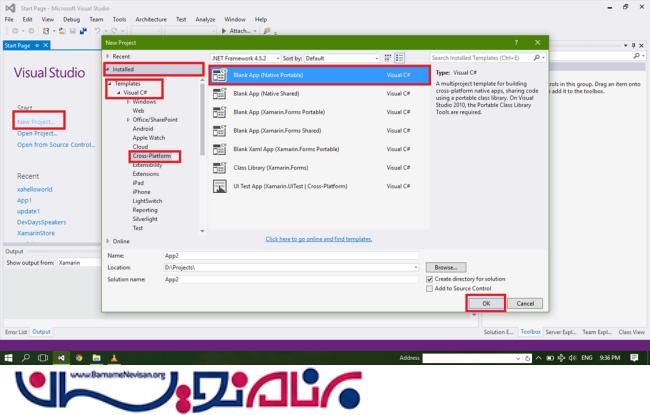Open the Location path dropdown
The height and width of the screenshot is (415, 650).
pos(415,267)
